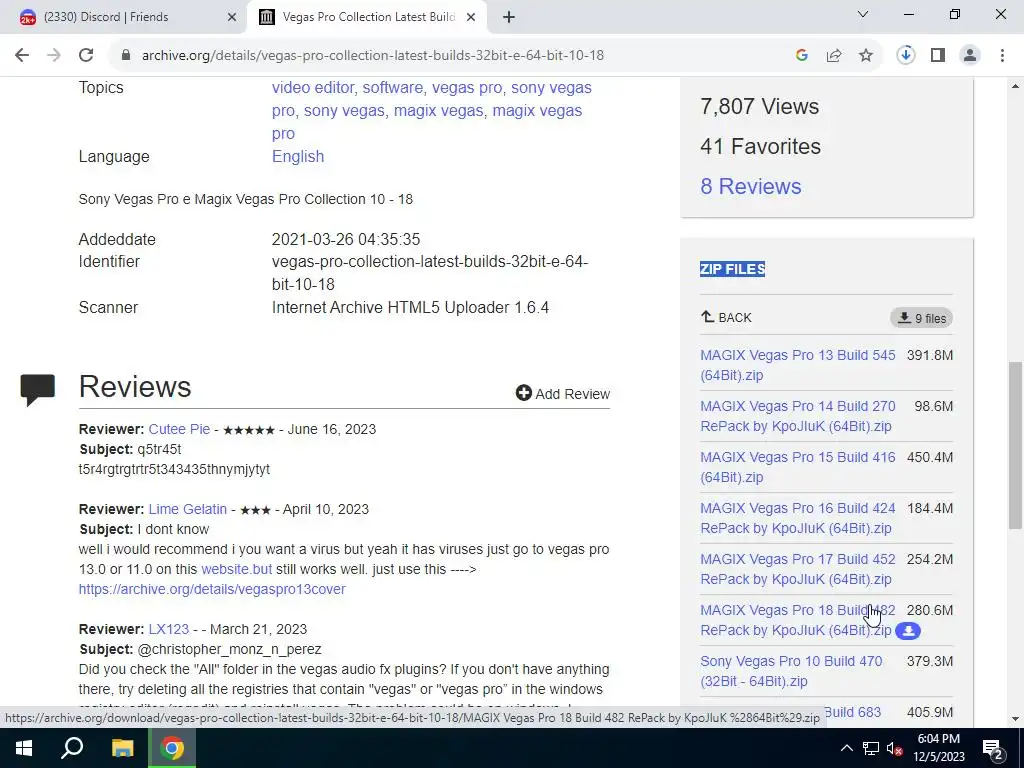Click the Chrome taskbar icon

point(172,748)
